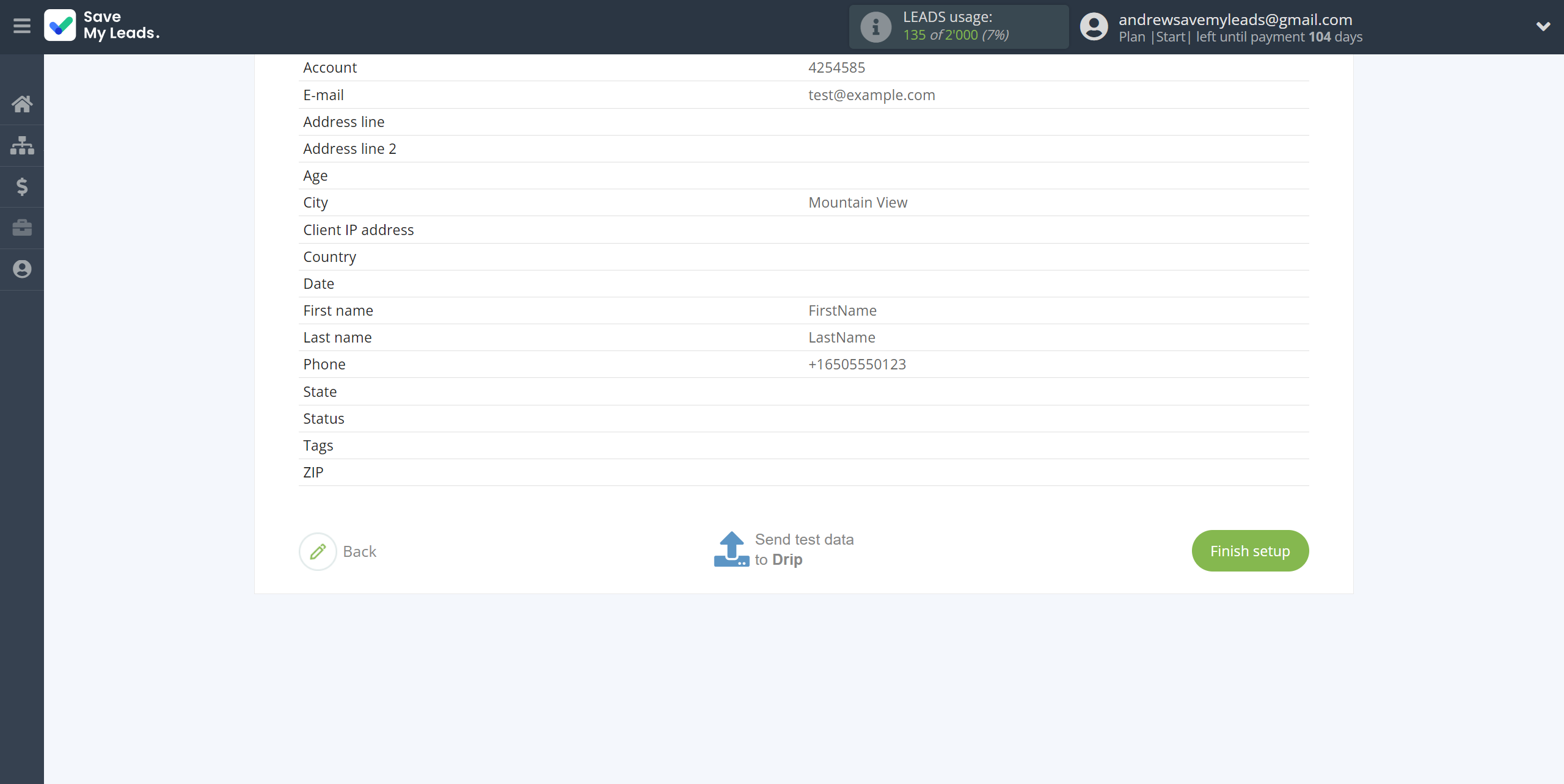This screenshot has width=1564, height=784.
Task: Select the Phone row label
Action: point(324,364)
